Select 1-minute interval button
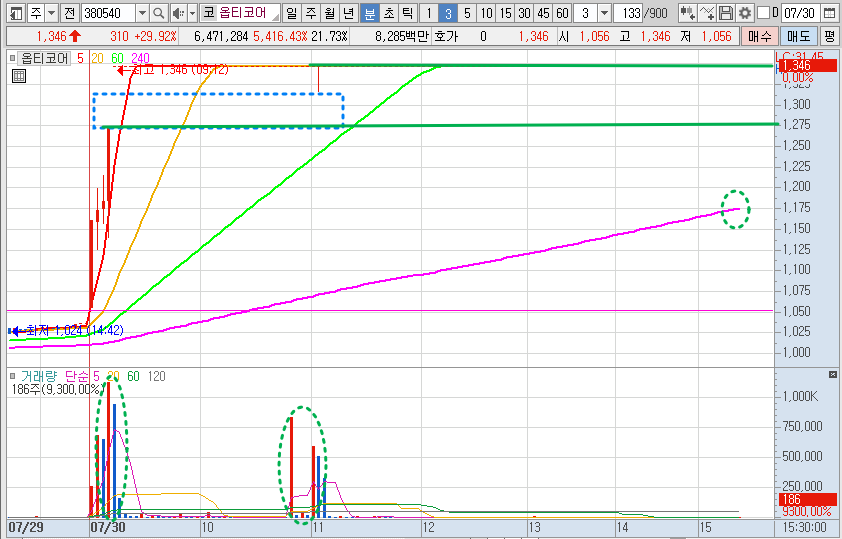 click(x=429, y=13)
